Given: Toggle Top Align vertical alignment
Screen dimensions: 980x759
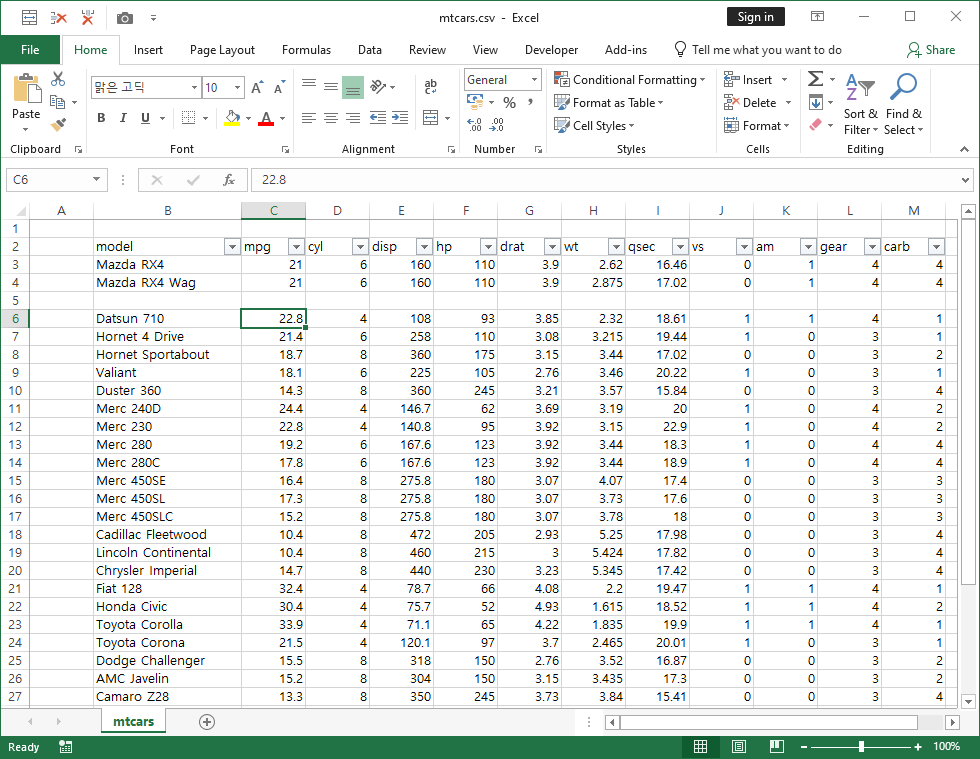Looking at the screenshot, I should pyautogui.click(x=308, y=86).
